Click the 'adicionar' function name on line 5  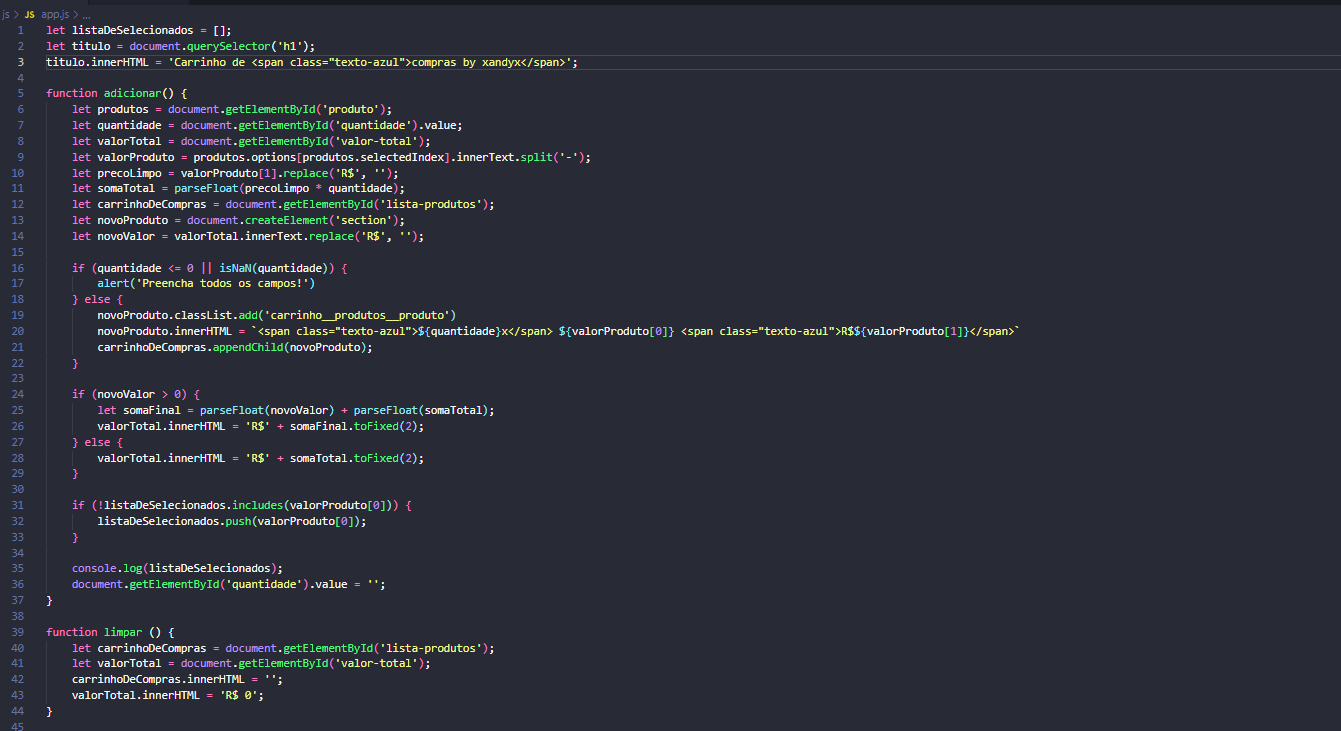(133, 93)
